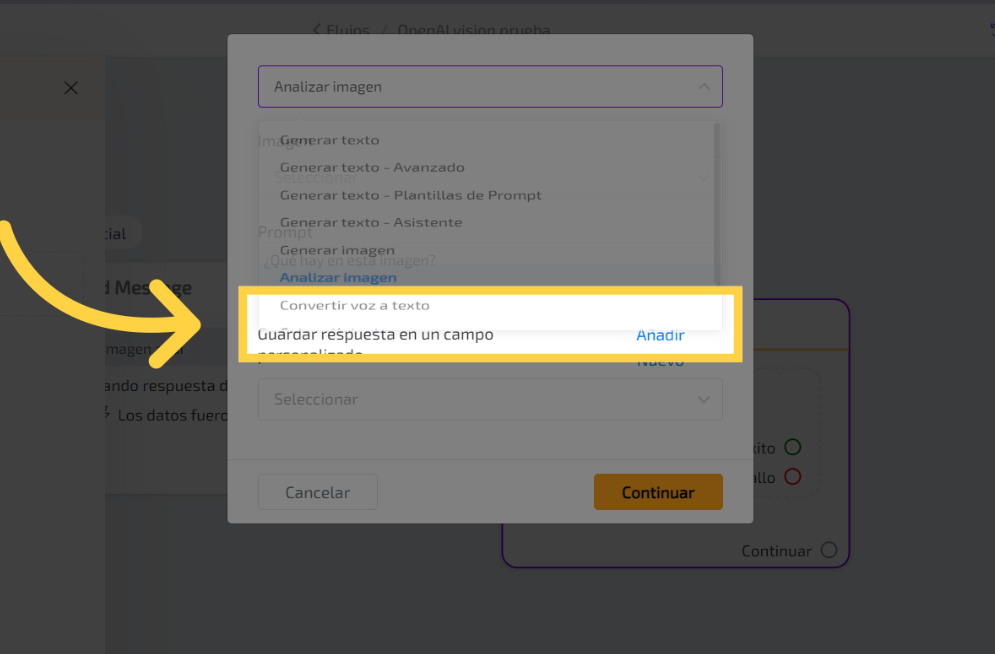Select highlighted 'Analizar imagen' option
Screen dimensions: 995x654
click(x=338, y=277)
